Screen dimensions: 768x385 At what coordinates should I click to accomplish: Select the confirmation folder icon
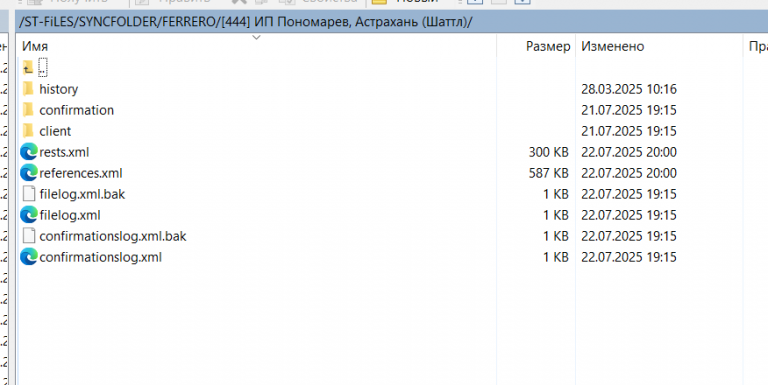(x=28, y=110)
